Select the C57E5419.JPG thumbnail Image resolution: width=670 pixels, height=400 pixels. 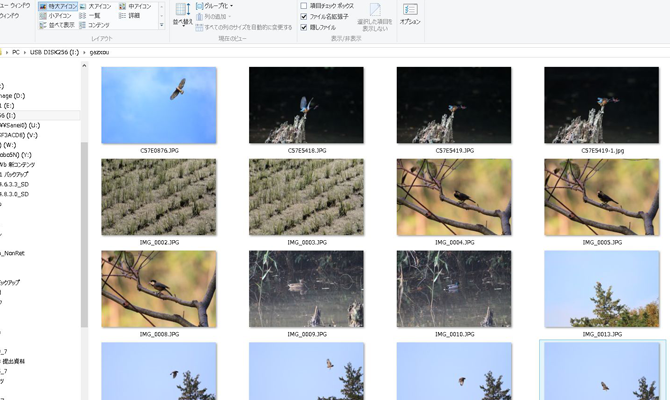454,105
